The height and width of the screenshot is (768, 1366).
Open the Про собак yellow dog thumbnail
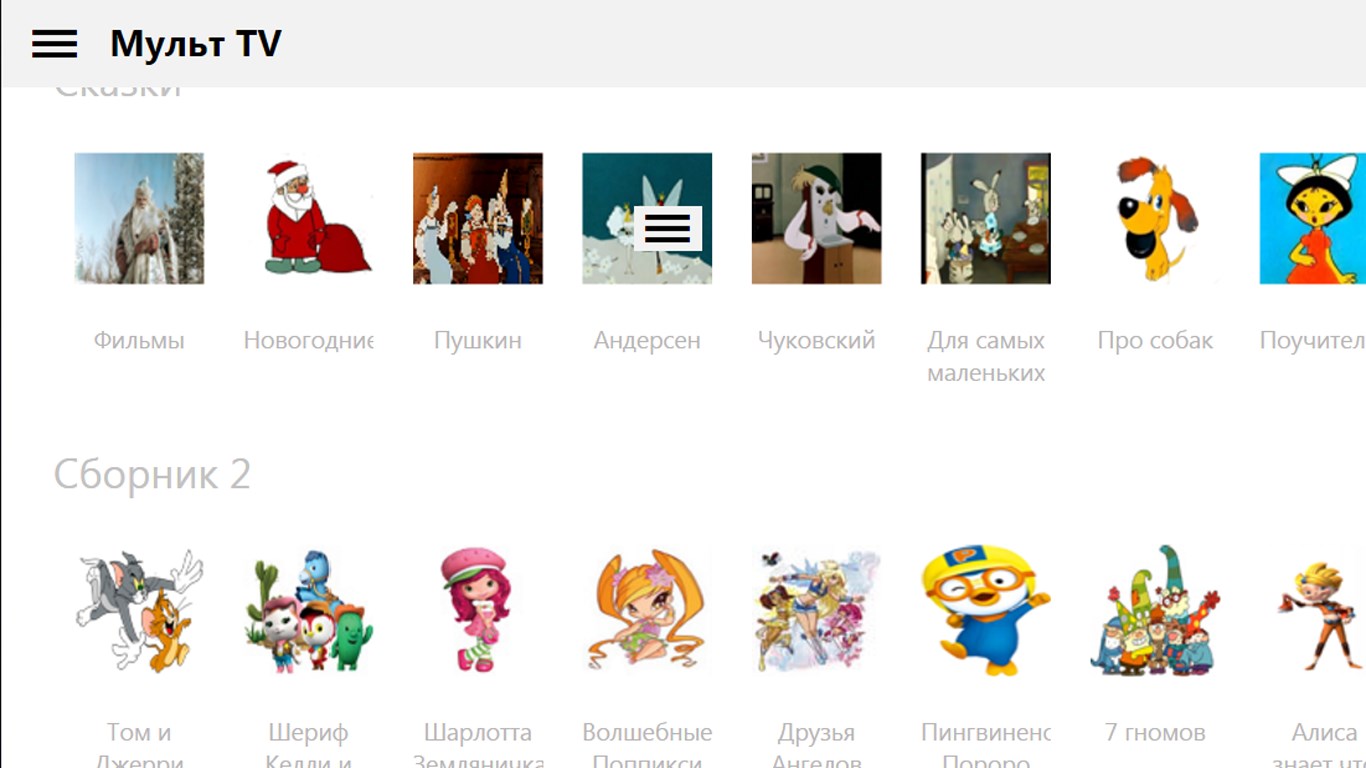coord(1155,218)
